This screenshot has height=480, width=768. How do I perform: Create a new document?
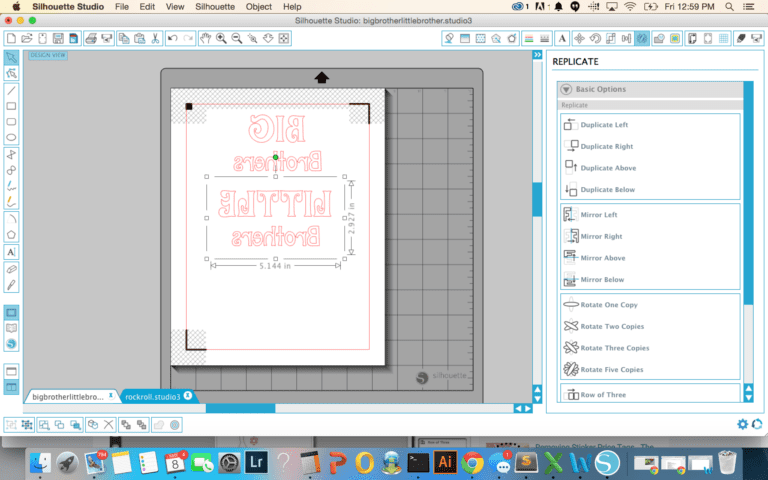11,38
